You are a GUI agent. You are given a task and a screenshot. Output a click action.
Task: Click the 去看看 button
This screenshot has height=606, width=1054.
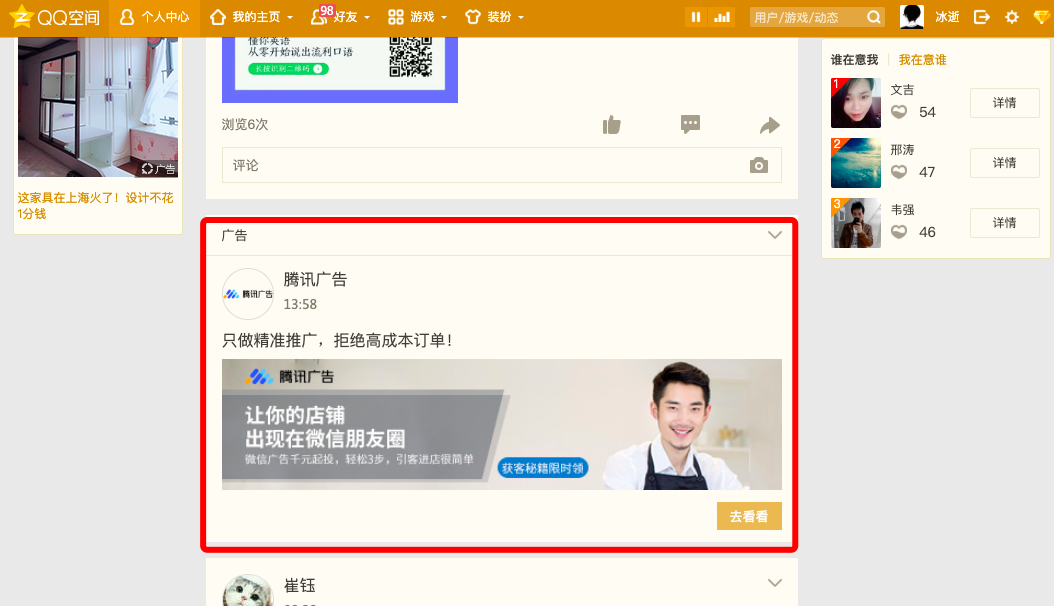click(749, 516)
